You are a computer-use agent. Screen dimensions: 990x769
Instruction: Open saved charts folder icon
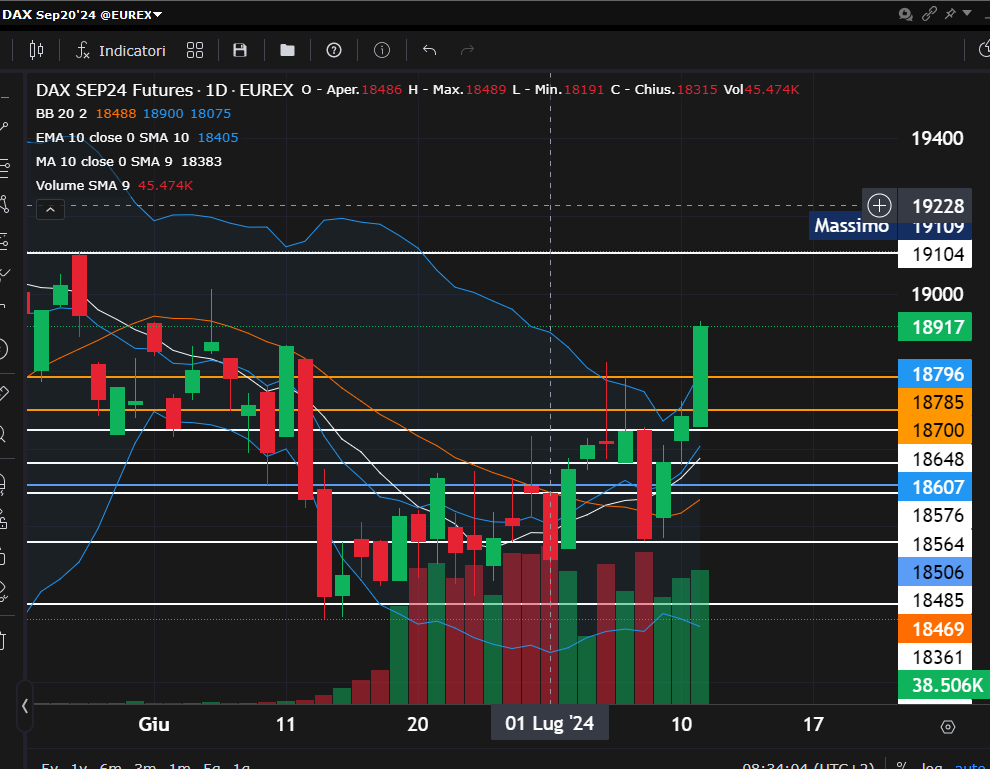pos(287,50)
